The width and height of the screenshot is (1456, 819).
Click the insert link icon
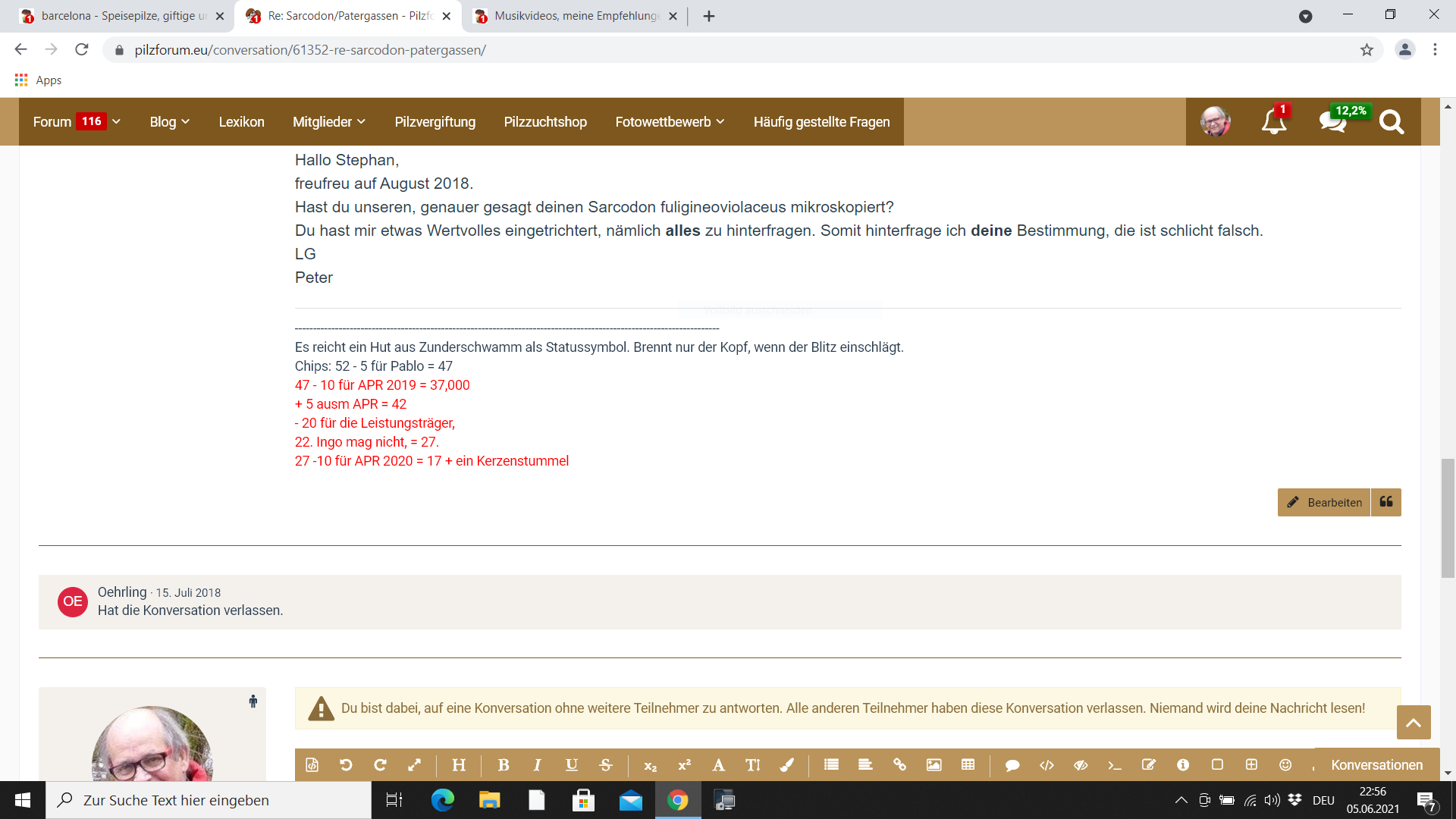(899, 765)
